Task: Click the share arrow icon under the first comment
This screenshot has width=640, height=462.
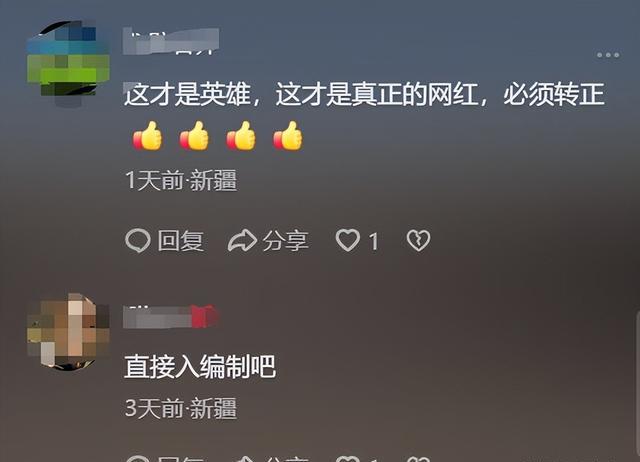Action: 242,240
